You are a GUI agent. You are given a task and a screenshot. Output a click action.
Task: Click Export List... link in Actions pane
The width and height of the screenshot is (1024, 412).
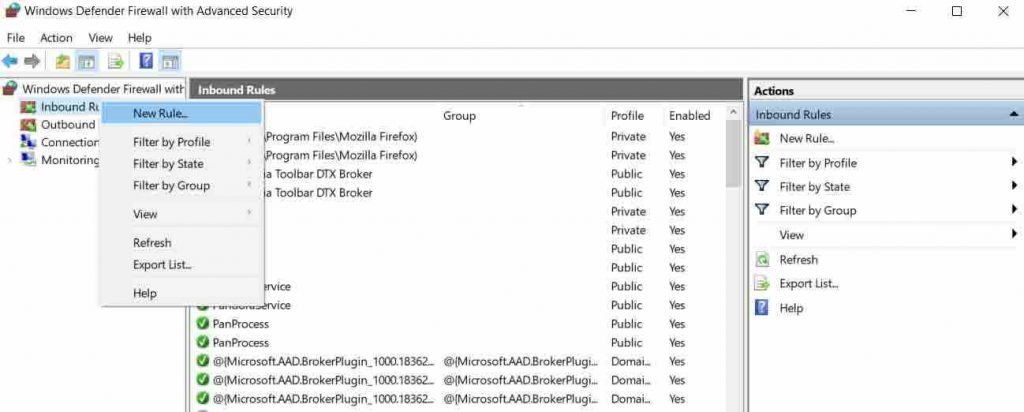(x=808, y=283)
